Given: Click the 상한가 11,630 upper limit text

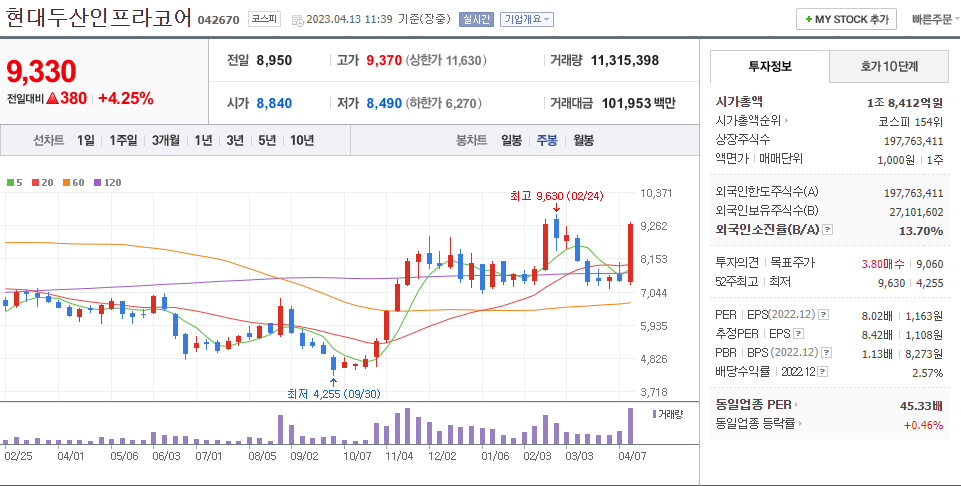Looking at the screenshot, I should (x=446, y=60).
